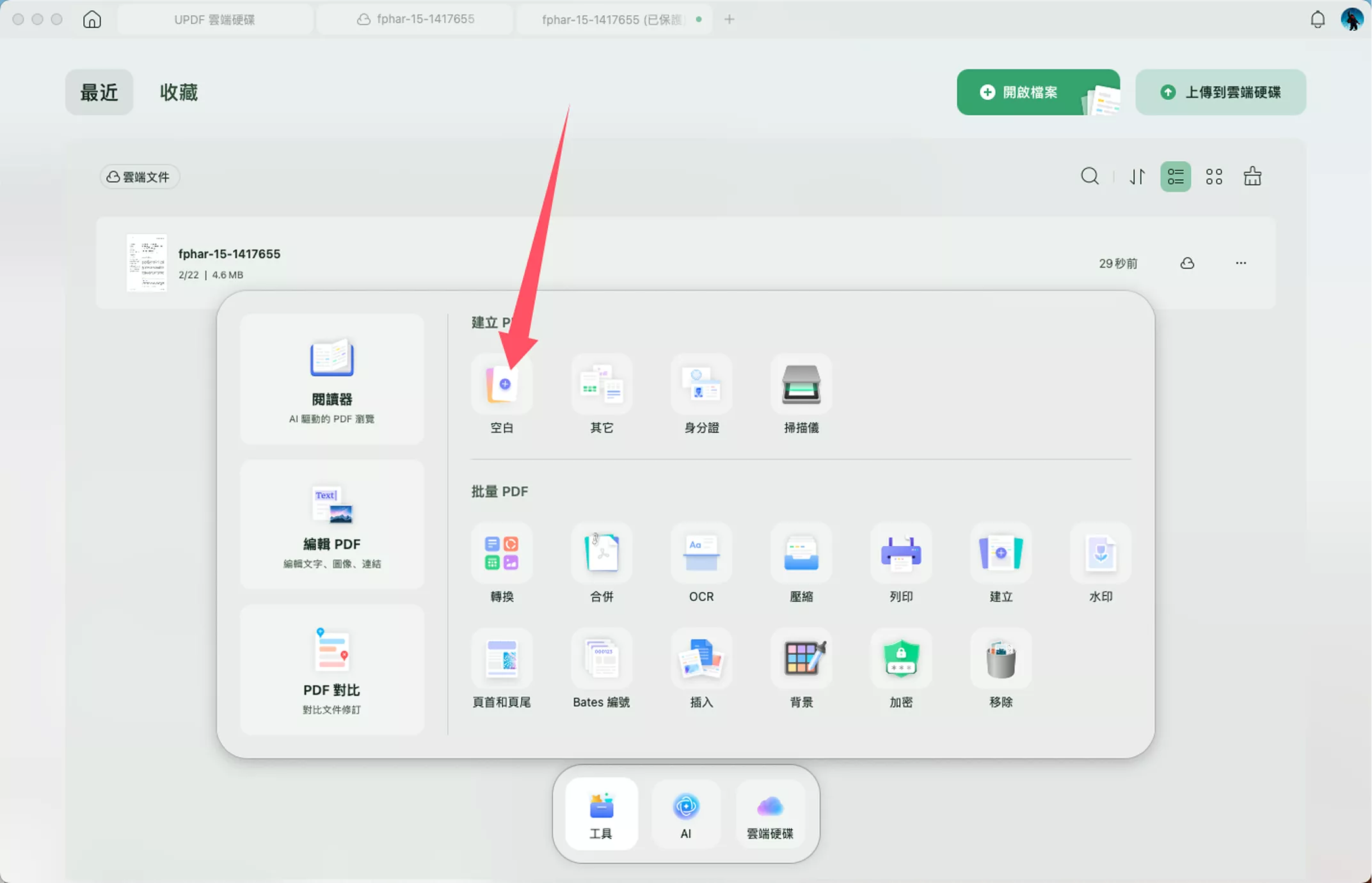Click 上傳到雲端硬碟 upload button
Image resolution: width=1372 pixels, height=883 pixels.
pyautogui.click(x=1220, y=92)
